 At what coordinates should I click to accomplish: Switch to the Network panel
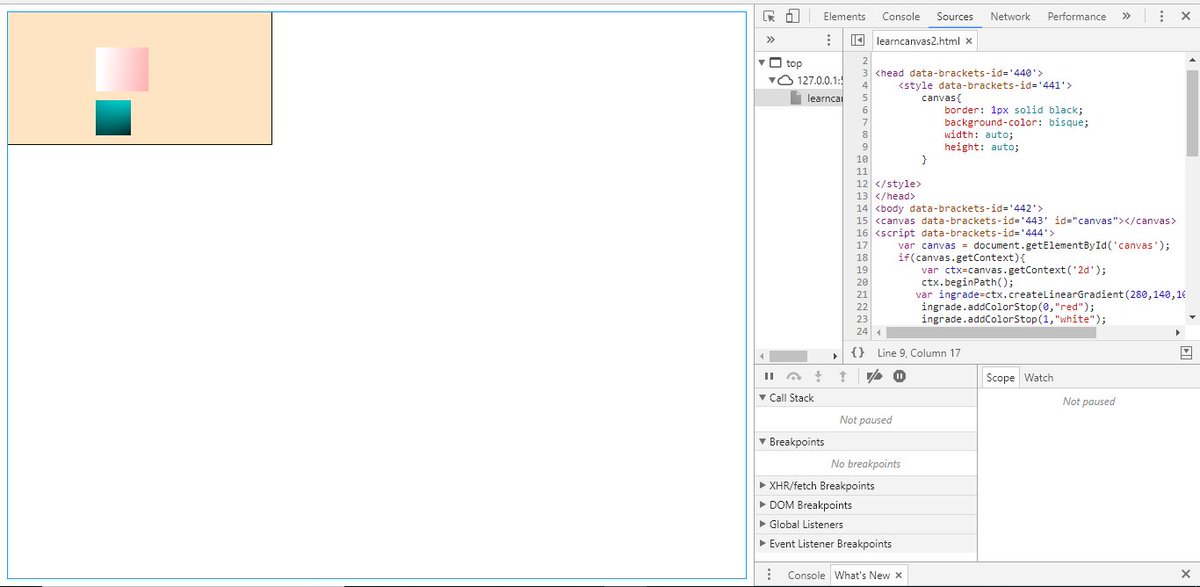point(1010,15)
